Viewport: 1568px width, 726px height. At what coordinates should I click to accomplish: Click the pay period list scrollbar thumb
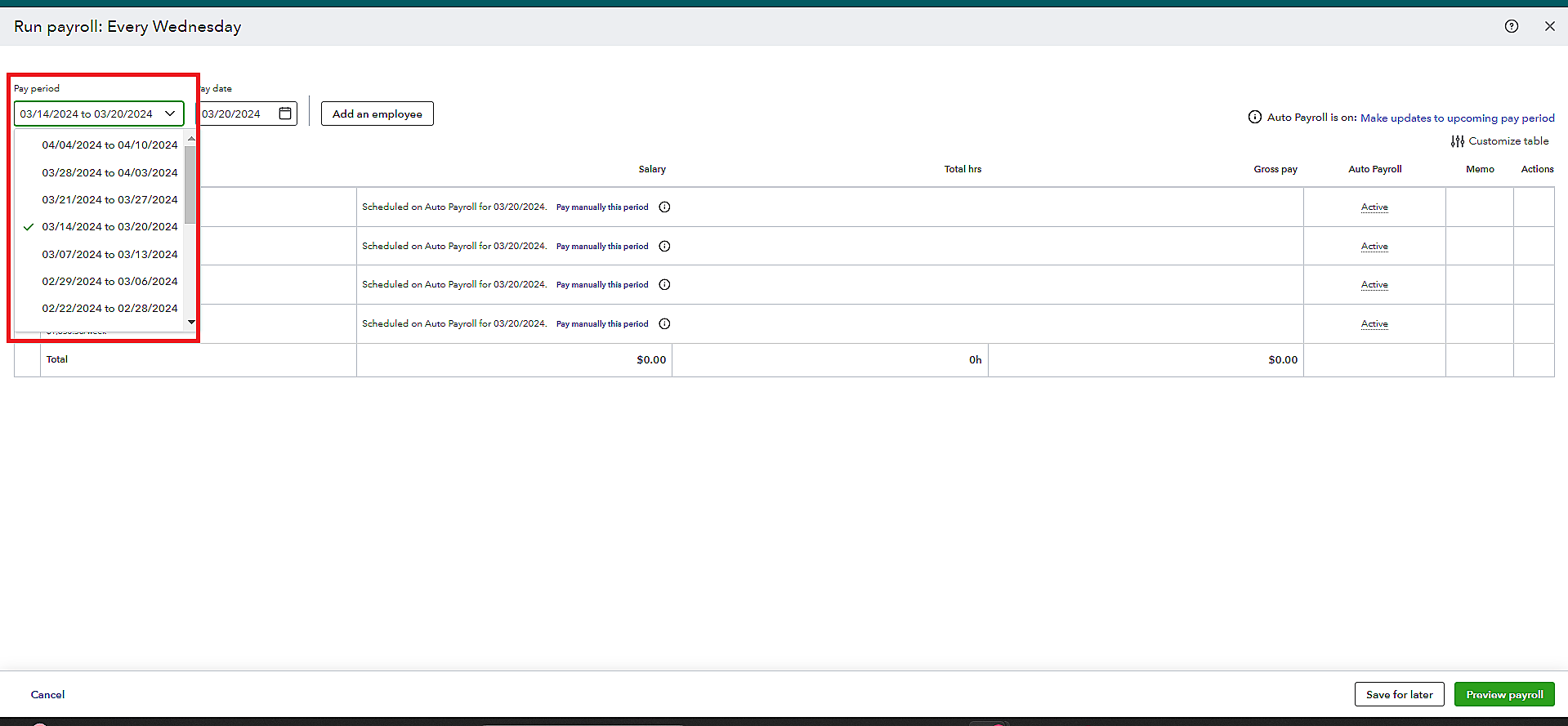(x=190, y=185)
